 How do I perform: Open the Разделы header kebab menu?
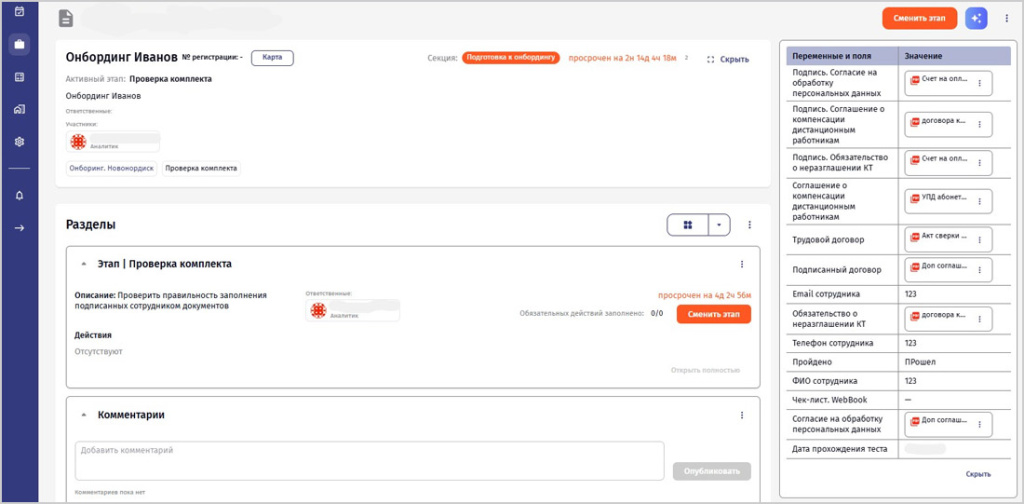point(750,225)
